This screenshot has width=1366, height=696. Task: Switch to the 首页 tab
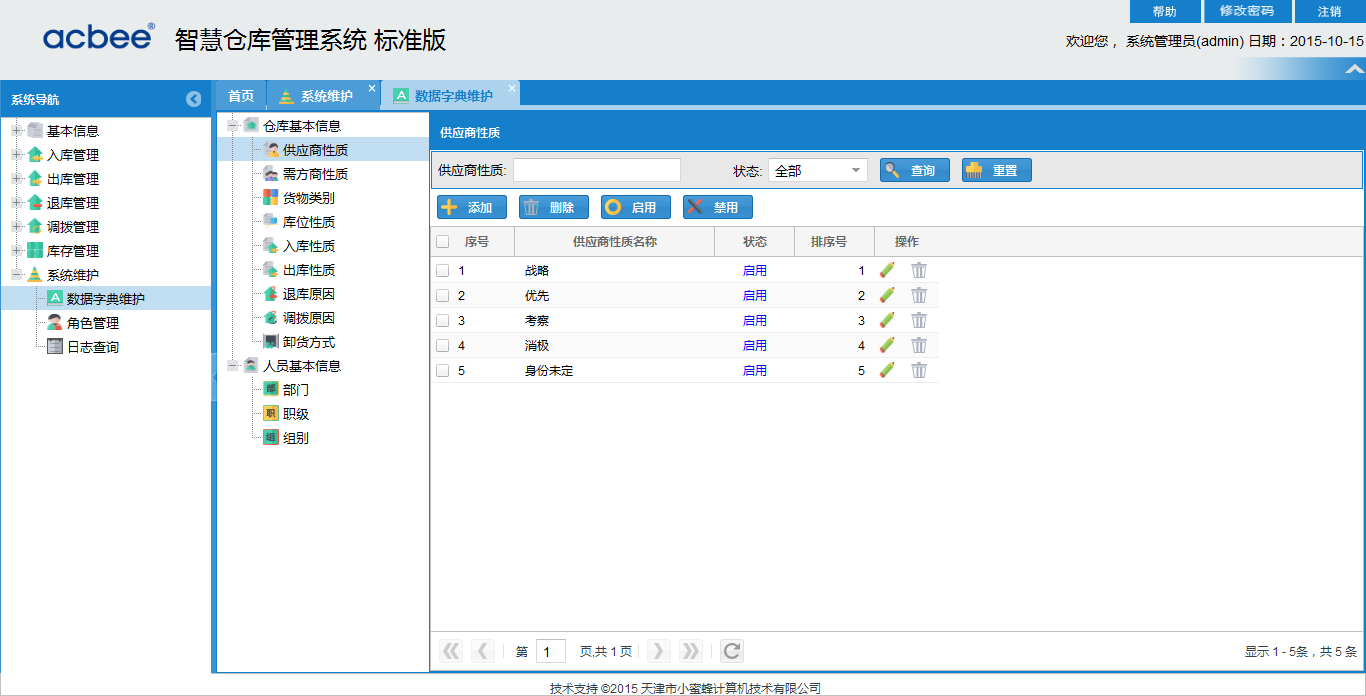(241, 96)
